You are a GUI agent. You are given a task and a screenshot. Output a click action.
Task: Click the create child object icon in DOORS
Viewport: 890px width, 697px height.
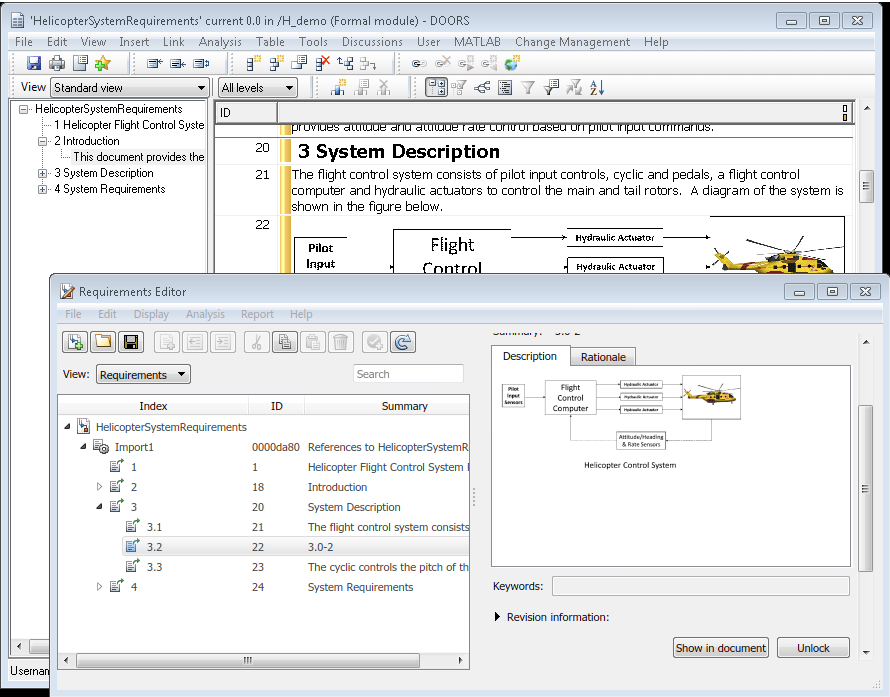(x=276, y=63)
